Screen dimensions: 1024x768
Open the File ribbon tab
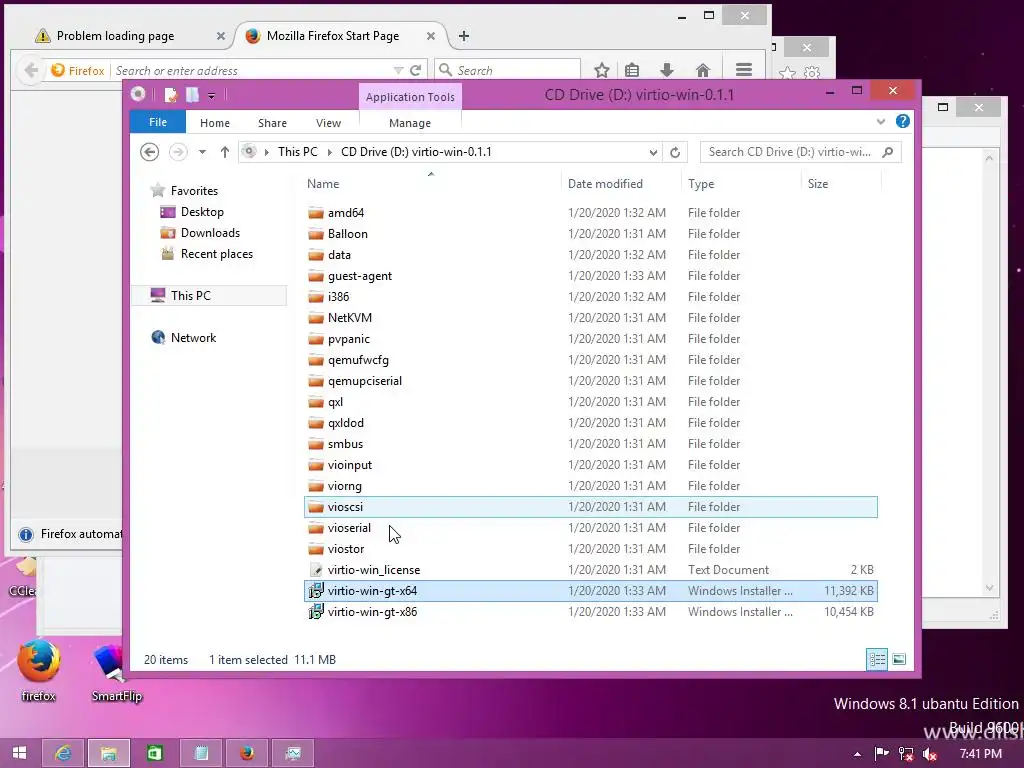[158, 122]
